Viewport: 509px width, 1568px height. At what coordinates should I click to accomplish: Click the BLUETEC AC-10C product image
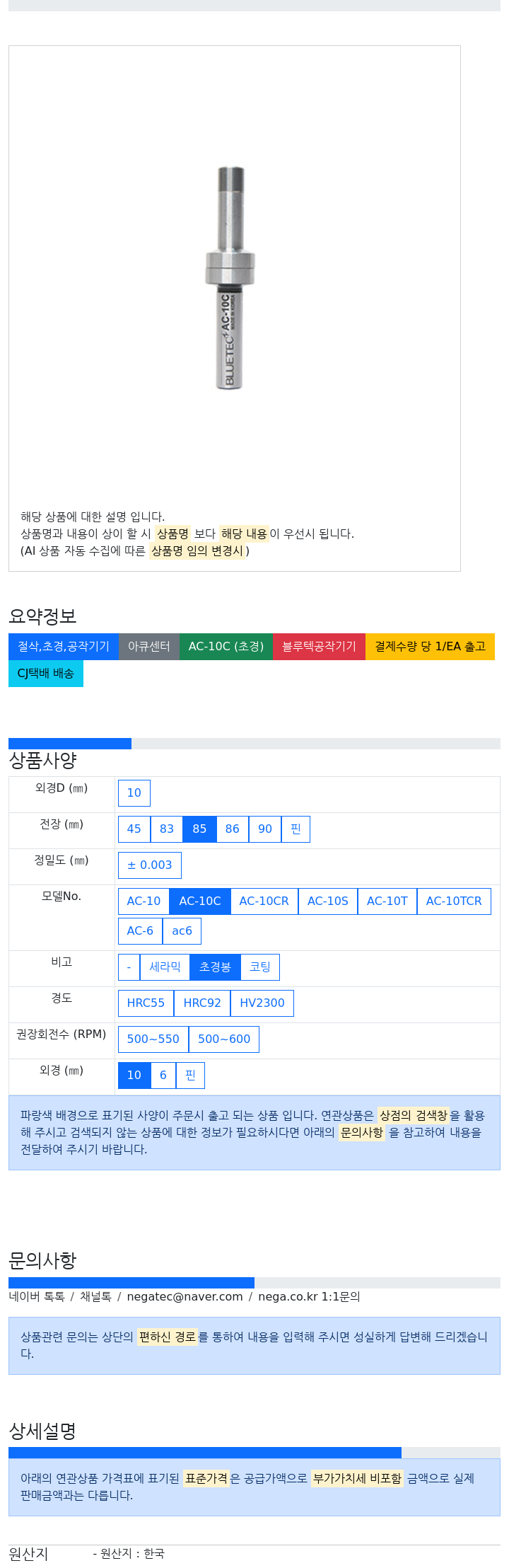coord(230,278)
